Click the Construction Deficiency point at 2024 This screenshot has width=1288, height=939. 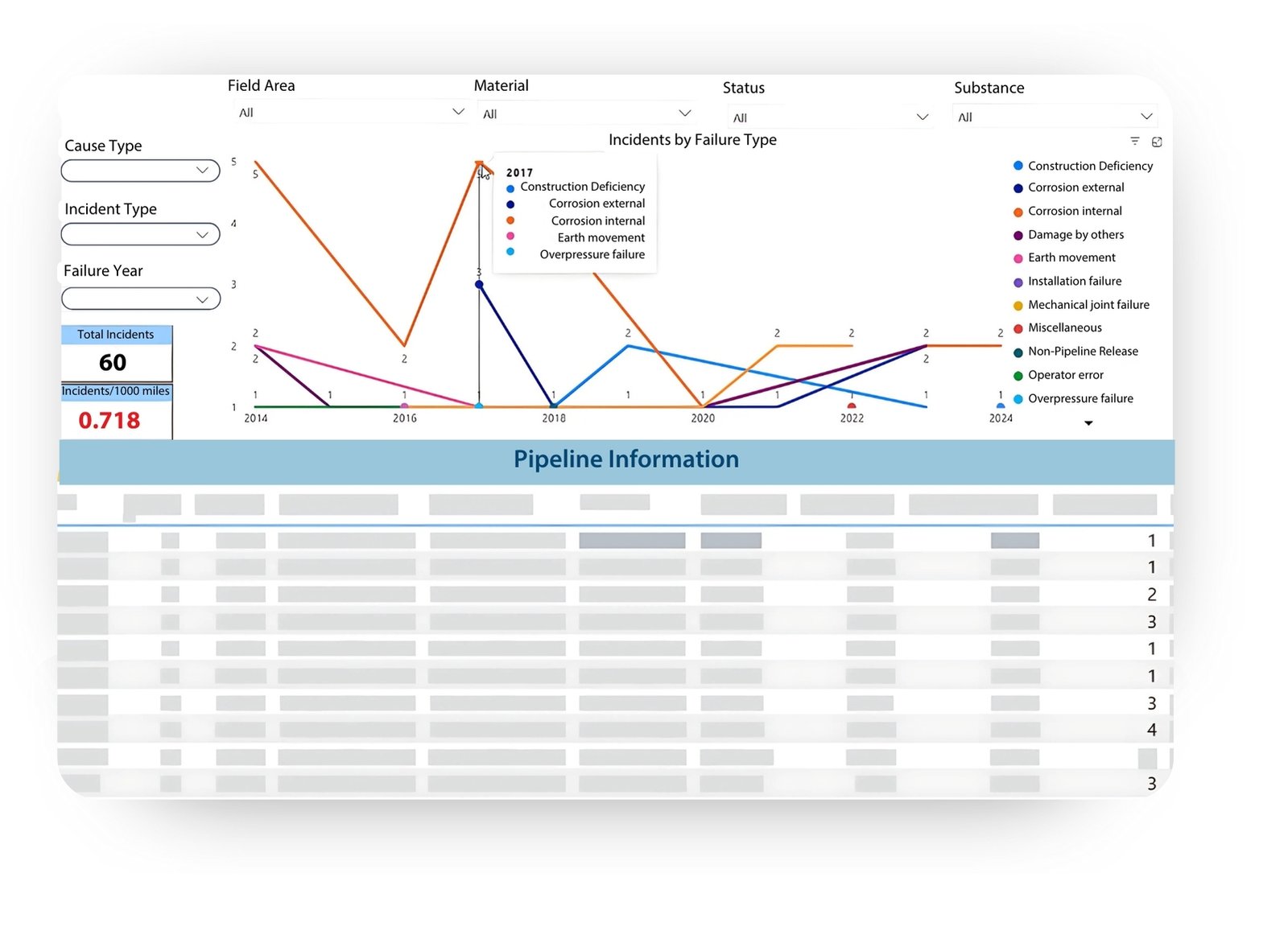pos(1001,406)
